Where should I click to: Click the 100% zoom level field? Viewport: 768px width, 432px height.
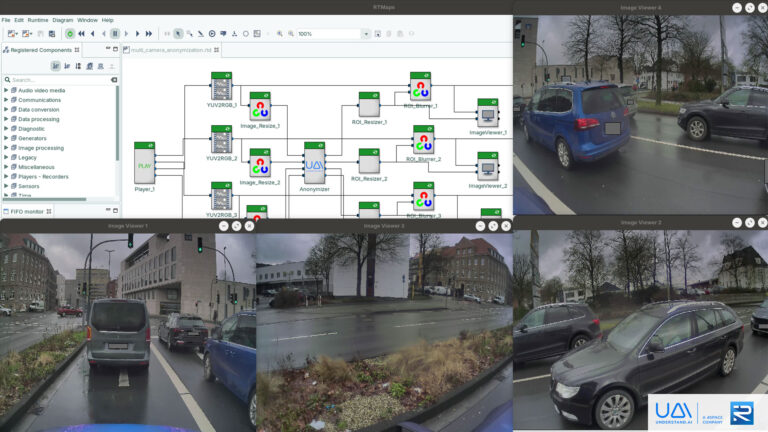[x=329, y=34]
